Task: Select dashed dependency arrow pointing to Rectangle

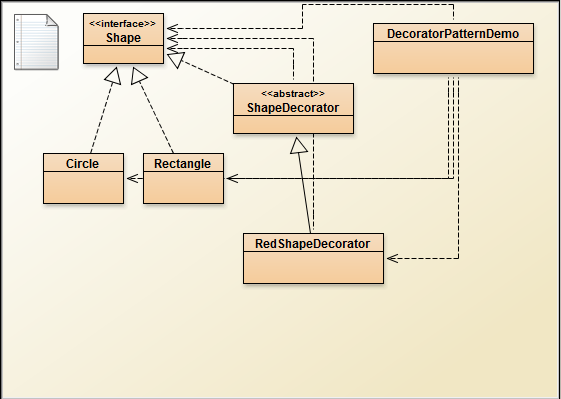Action: [340, 178]
